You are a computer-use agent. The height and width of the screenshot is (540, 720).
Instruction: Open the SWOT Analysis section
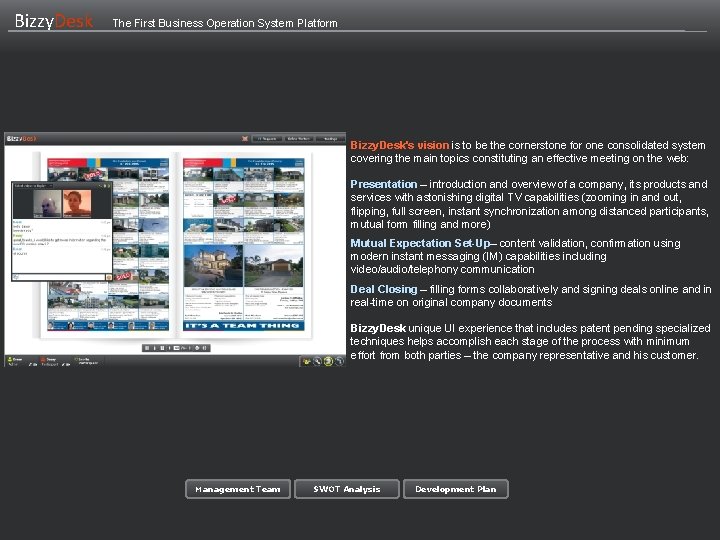(x=347, y=489)
